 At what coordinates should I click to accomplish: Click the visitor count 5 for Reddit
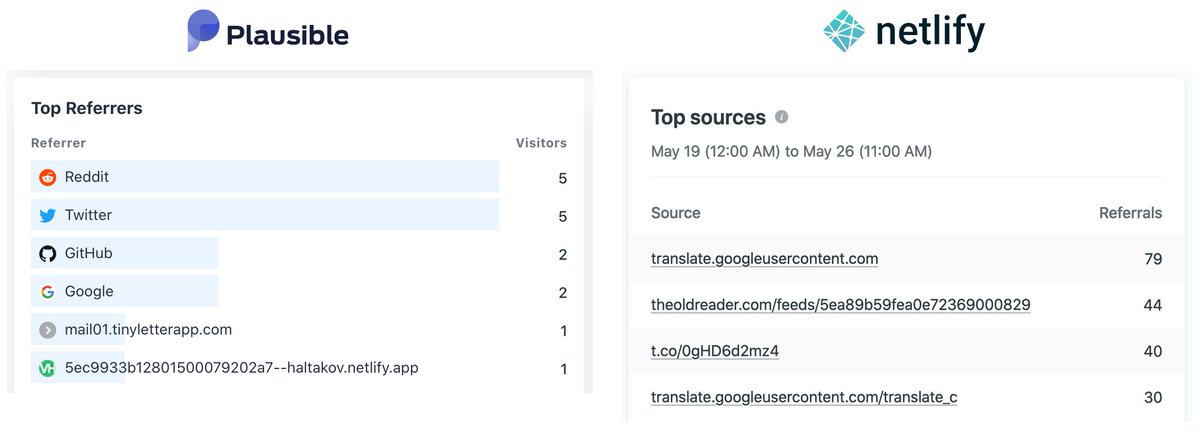coord(563,177)
